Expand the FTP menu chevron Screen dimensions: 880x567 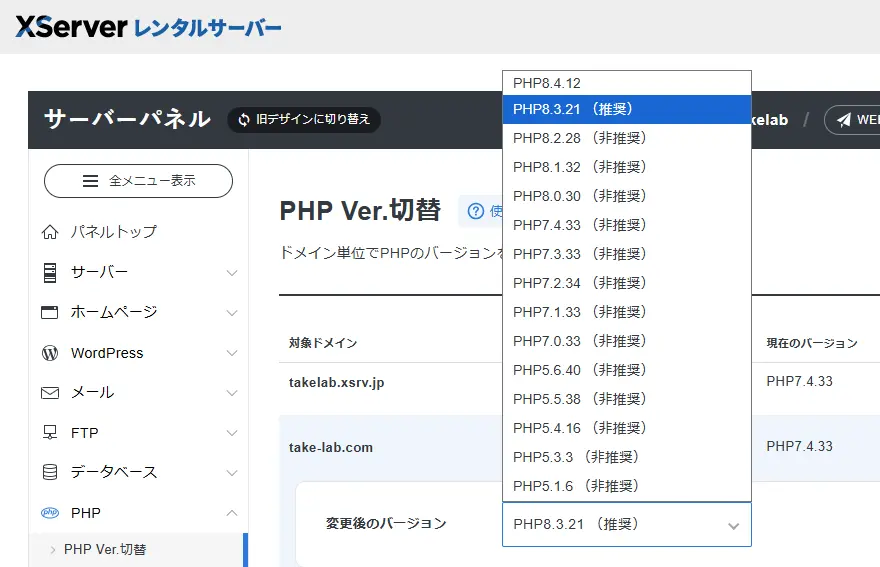232,433
